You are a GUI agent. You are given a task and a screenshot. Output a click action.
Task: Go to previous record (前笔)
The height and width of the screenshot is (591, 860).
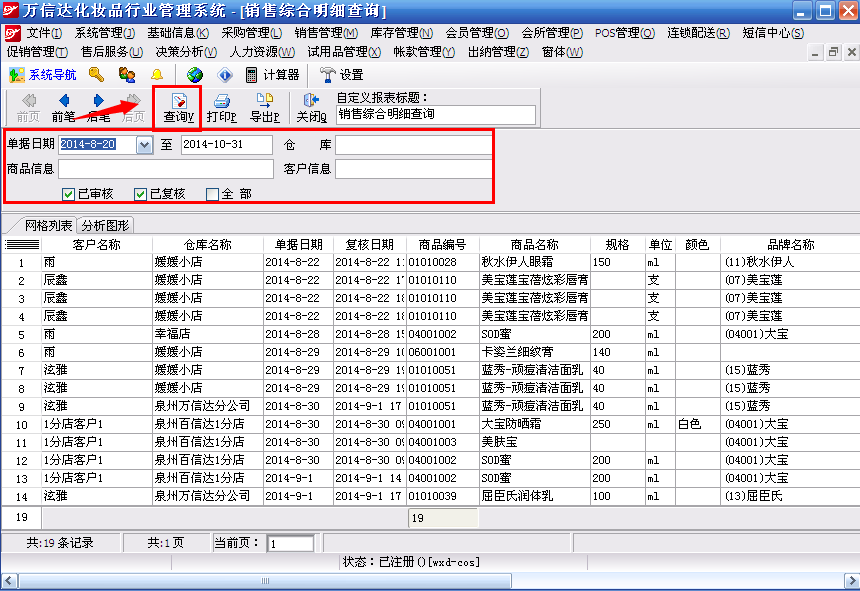point(64,108)
